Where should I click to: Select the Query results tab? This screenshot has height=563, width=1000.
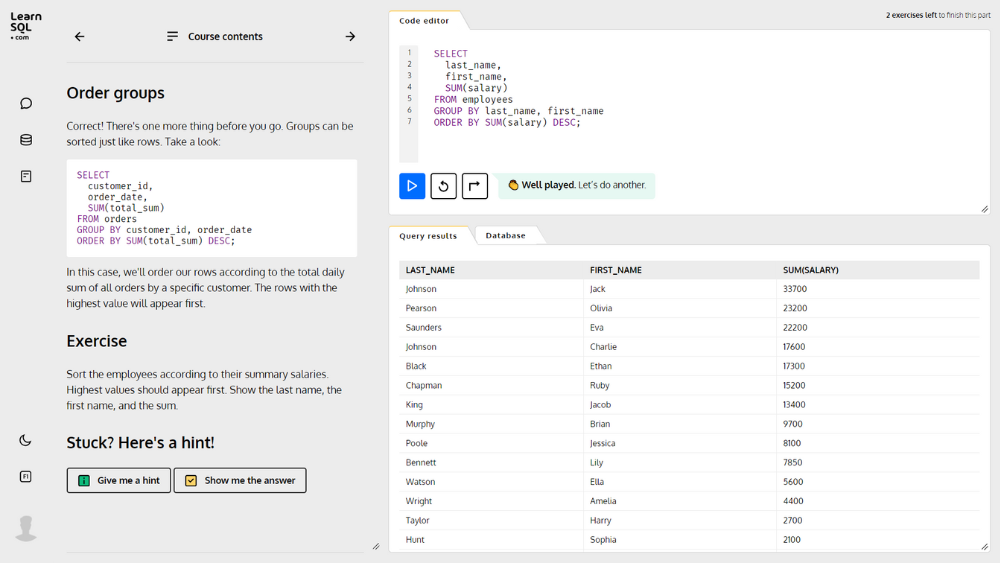point(428,235)
